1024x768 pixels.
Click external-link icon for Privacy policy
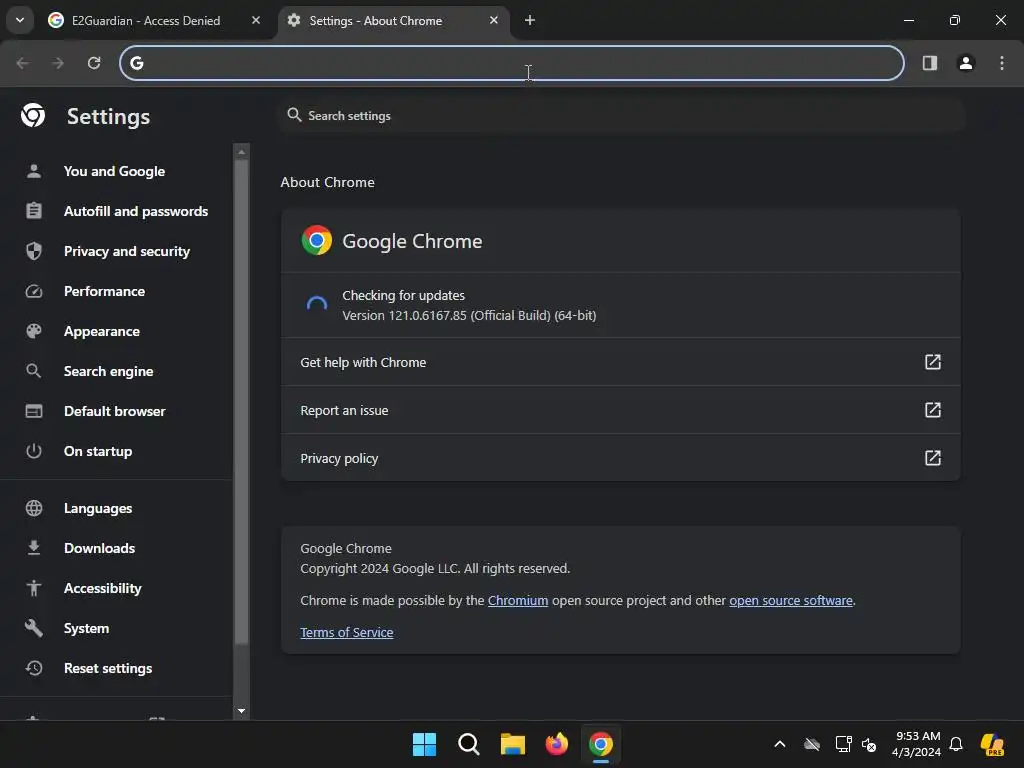pyautogui.click(x=933, y=458)
